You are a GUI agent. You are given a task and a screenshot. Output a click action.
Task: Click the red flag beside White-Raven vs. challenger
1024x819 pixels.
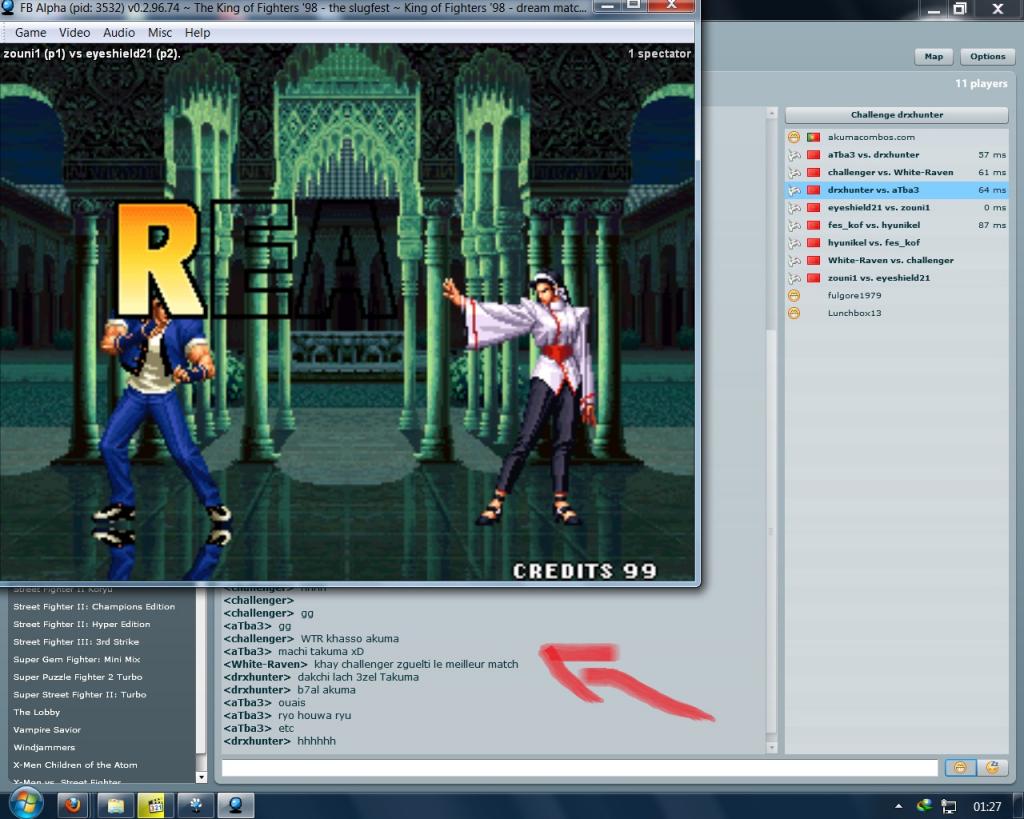(x=813, y=261)
